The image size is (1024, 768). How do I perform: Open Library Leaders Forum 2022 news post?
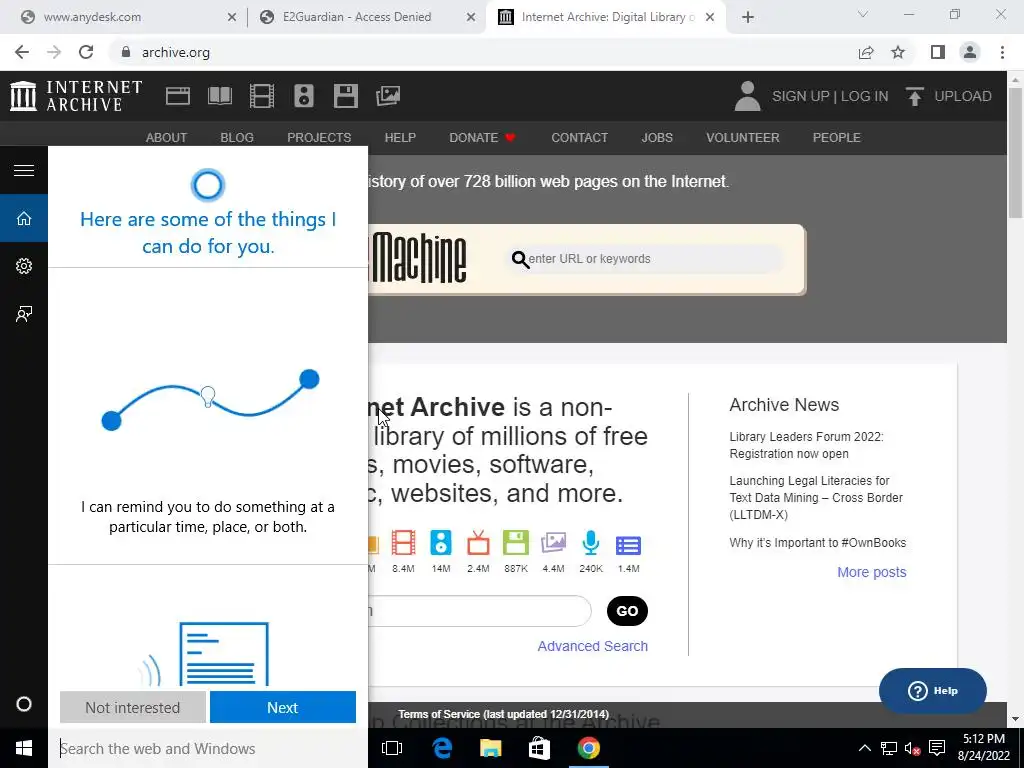point(807,445)
